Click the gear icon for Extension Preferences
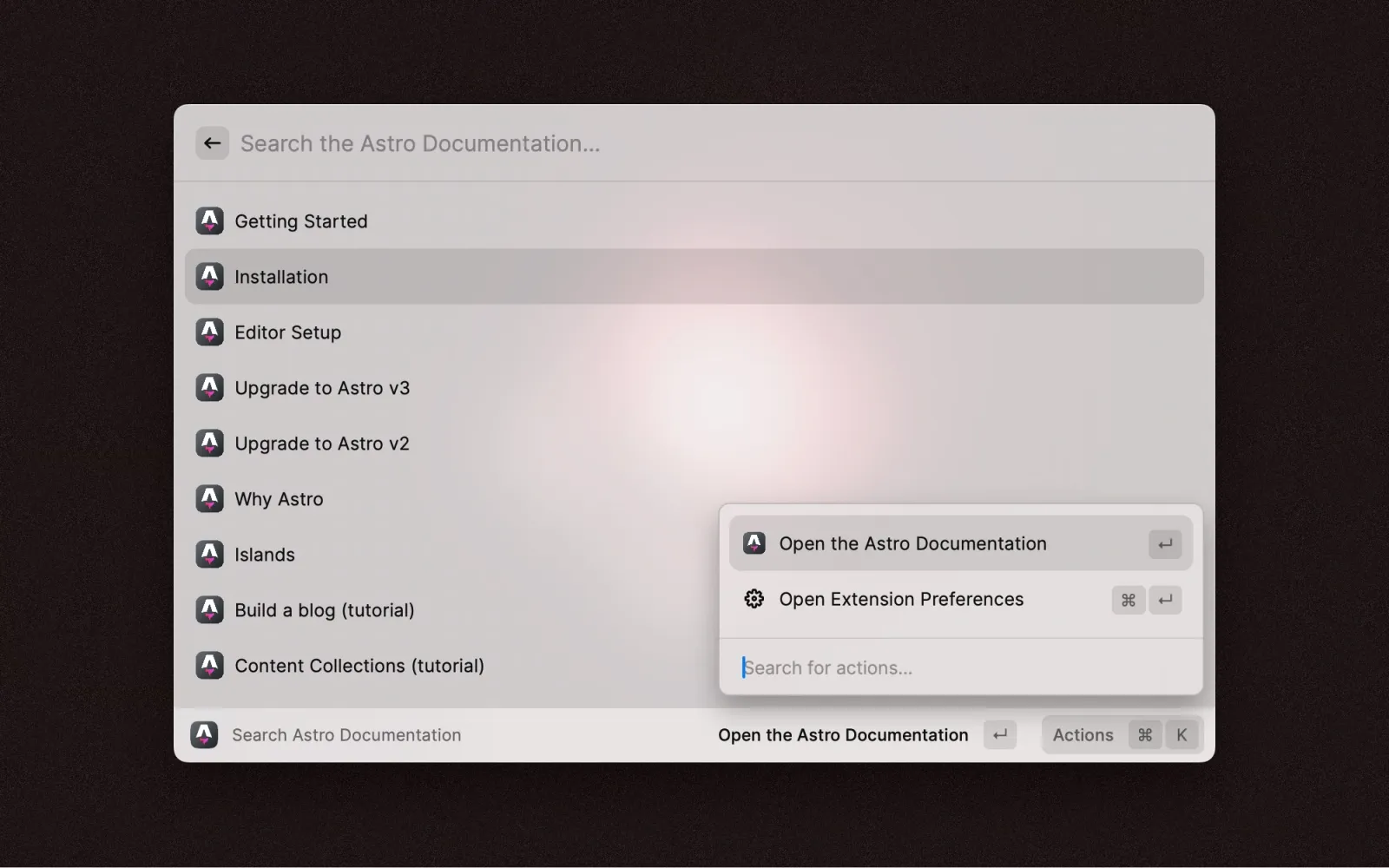This screenshot has height=868, width=1389. tap(754, 599)
